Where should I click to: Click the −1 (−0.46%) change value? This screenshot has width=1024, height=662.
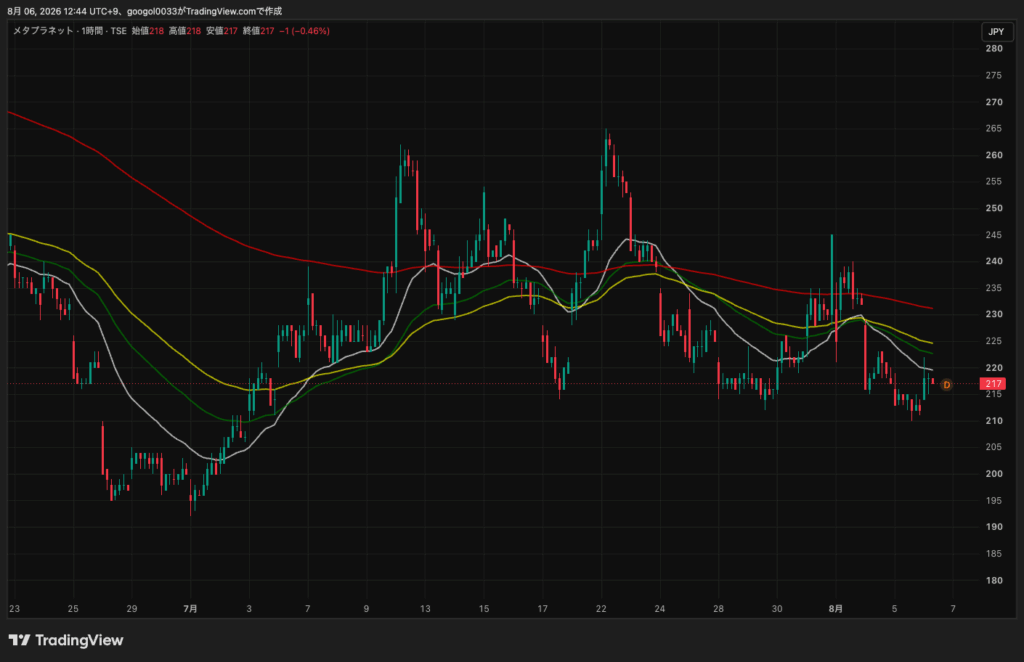point(304,31)
